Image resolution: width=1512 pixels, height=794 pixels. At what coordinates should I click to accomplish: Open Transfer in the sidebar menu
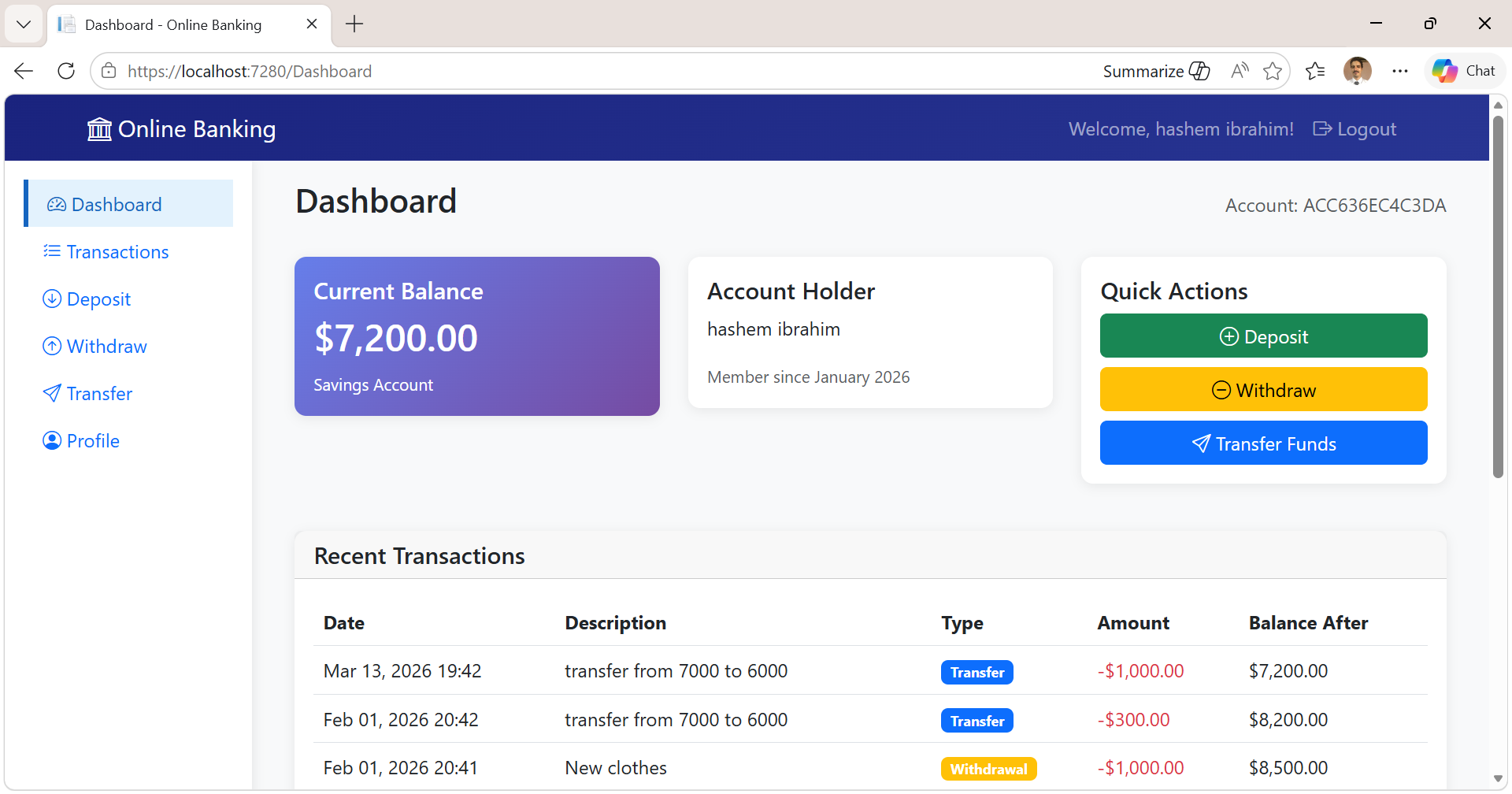pos(129,393)
